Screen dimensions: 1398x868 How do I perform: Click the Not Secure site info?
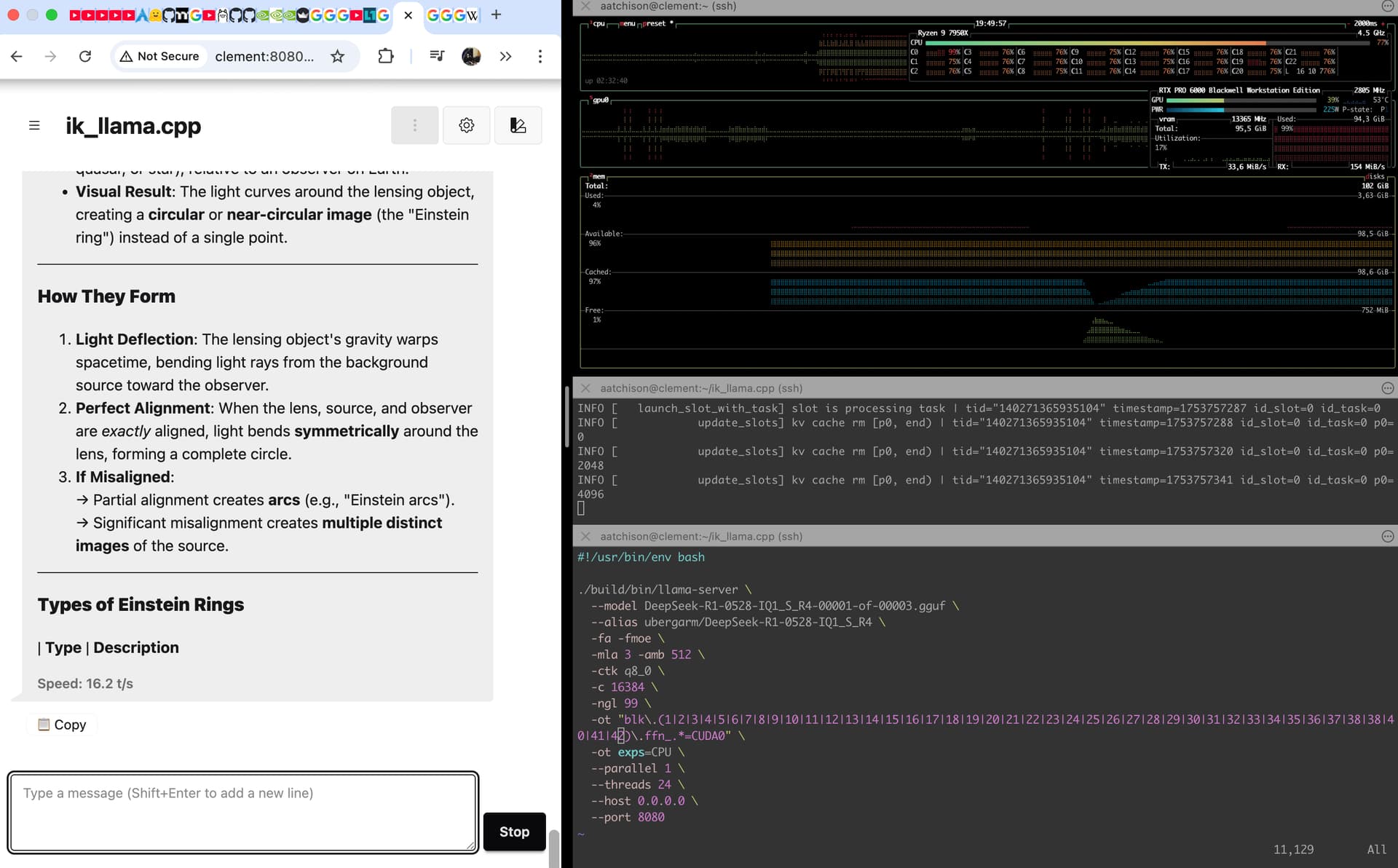point(159,56)
